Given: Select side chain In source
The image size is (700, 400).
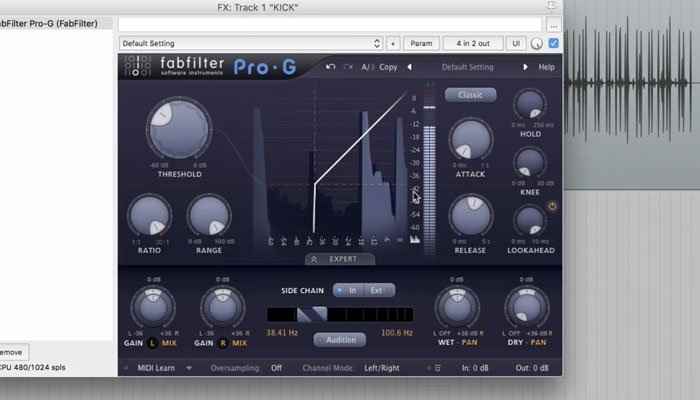Looking at the screenshot, I should click(349, 291).
